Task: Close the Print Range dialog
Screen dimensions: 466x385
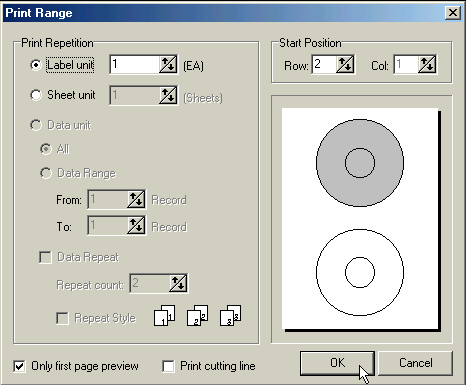Action: (453, 13)
